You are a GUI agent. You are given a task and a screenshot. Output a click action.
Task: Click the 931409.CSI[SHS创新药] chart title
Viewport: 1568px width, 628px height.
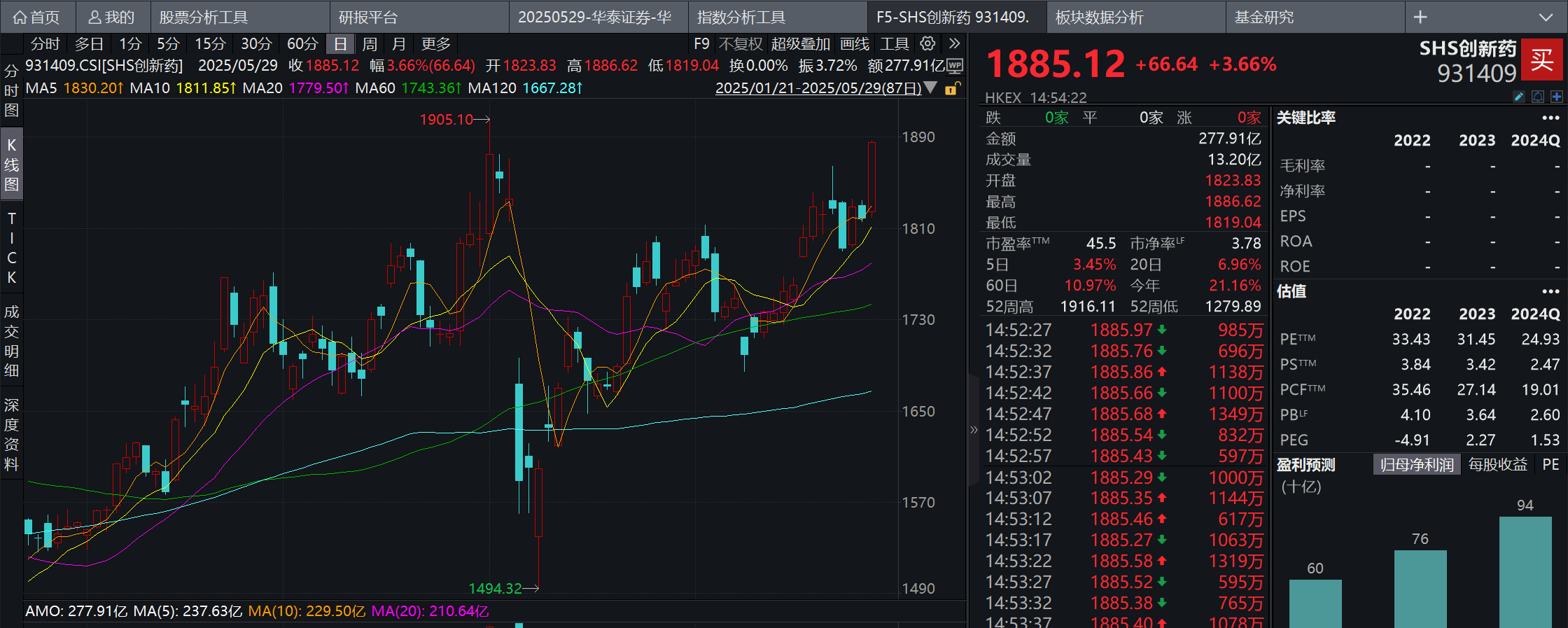coord(104,66)
